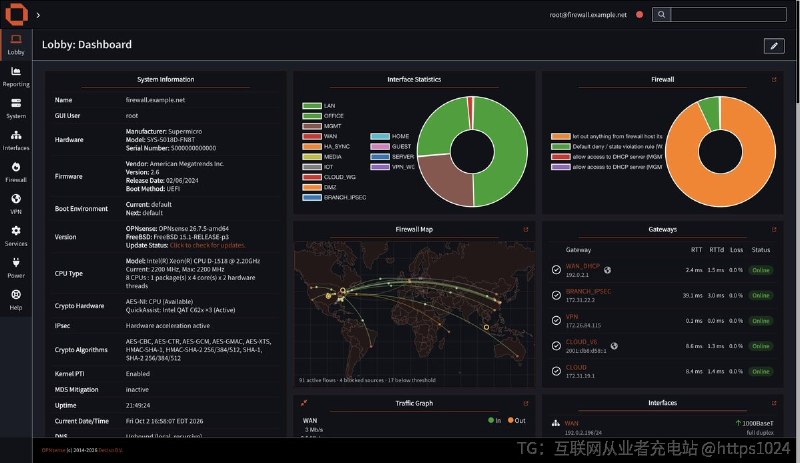Open the BRANCH_IPSEC gateway link

point(588,291)
